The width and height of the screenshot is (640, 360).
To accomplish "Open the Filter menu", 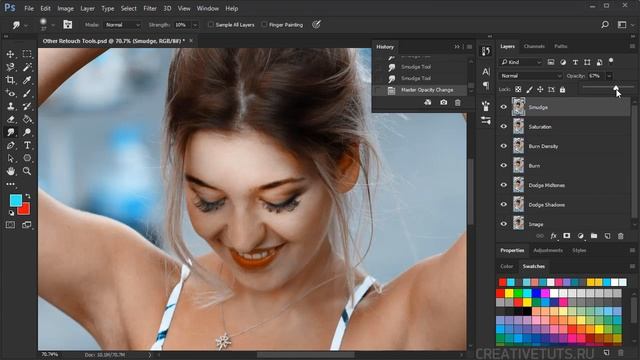I will [150, 8].
